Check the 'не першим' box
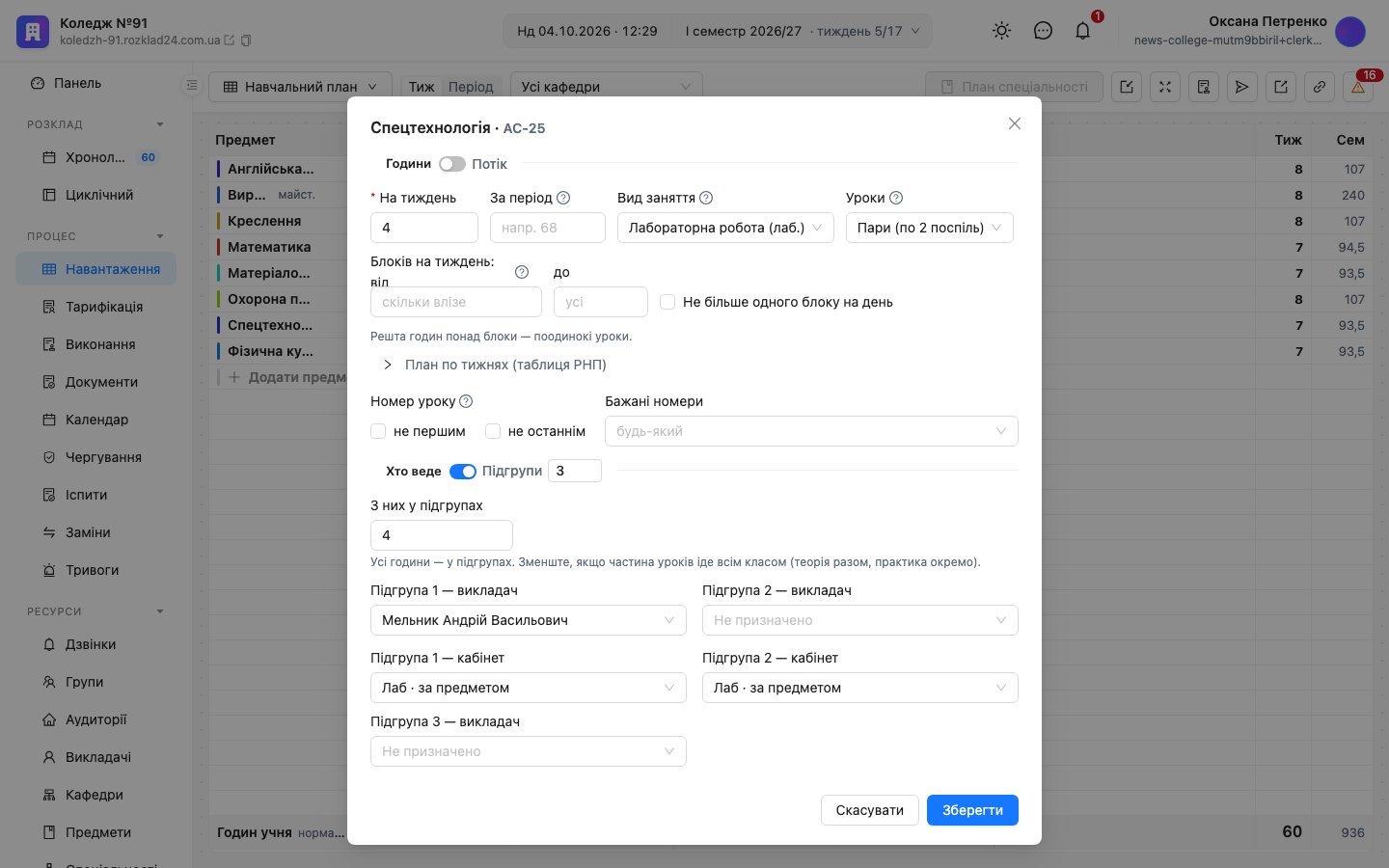Screen dimensions: 1389x868 pos(378,431)
